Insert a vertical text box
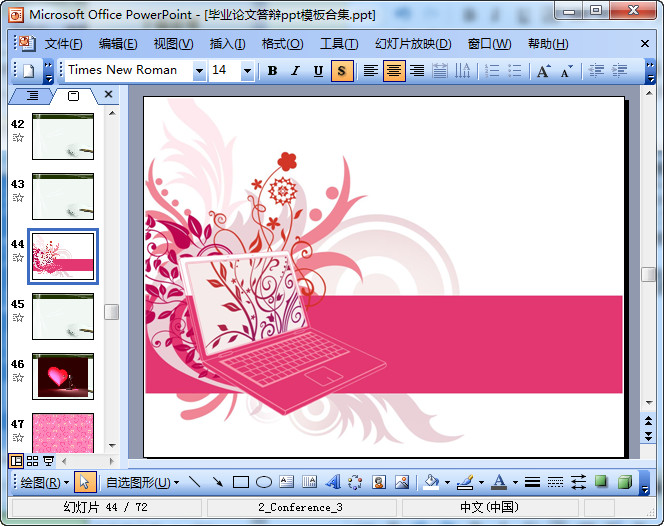The height and width of the screenshot is (526, 664). point(310,482)
